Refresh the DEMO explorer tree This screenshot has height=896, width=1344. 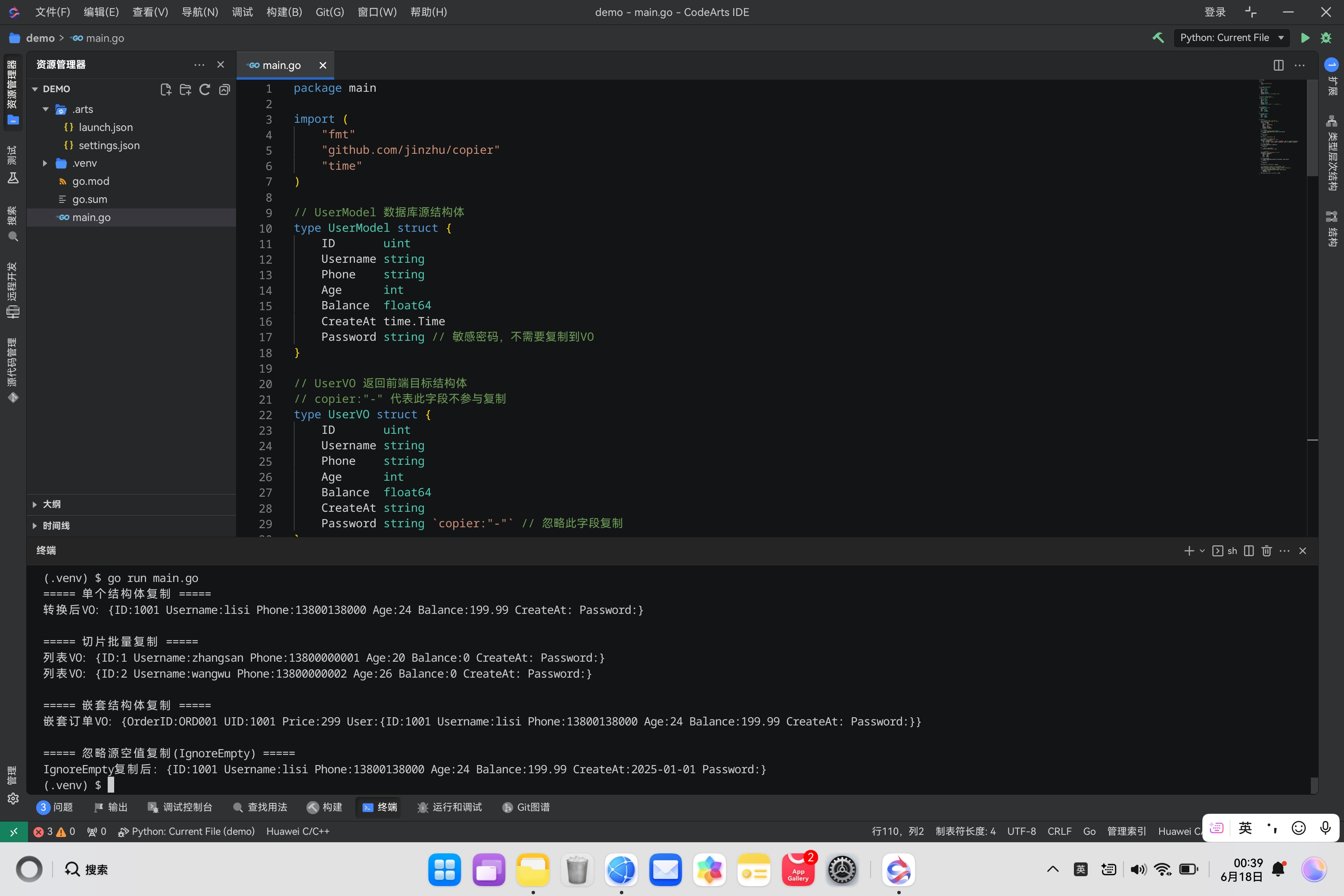tap(205, 89)
